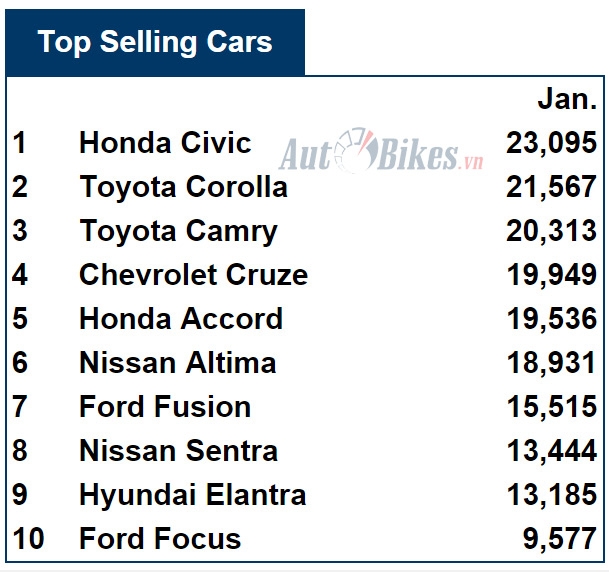Select the 21,567 sales value
The width and height of the screenshot is (609, 572).
(x=551, y=187)
